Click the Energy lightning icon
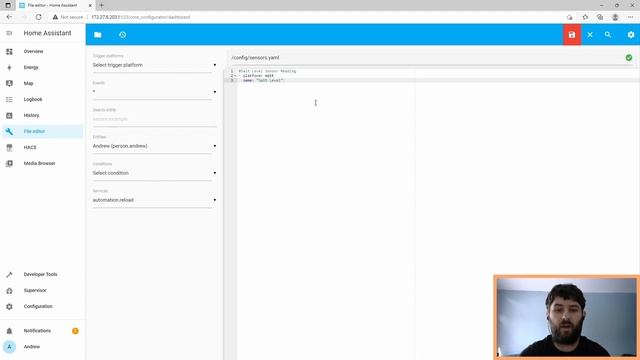 9,67
